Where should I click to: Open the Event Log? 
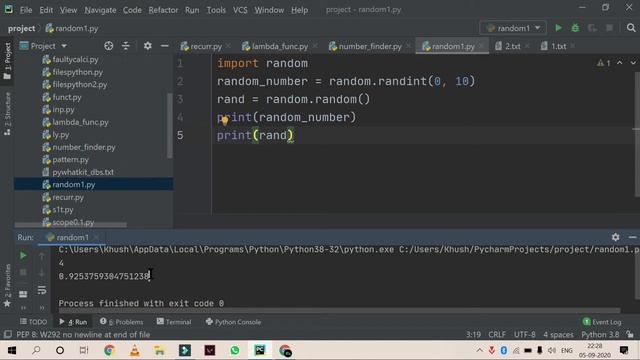[602, 322]
